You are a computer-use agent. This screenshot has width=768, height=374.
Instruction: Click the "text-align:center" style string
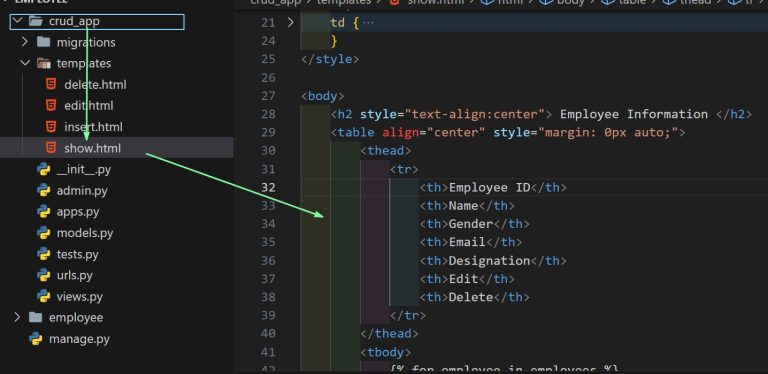[475, 115]
